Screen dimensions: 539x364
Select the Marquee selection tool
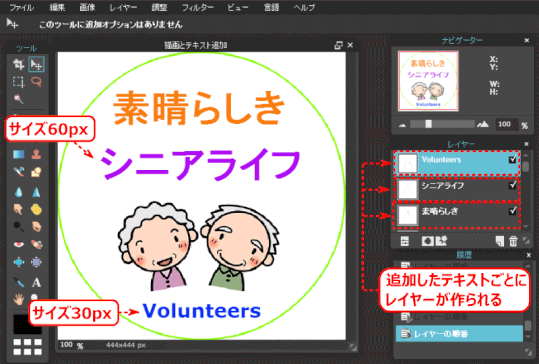pyautogui.click(x=18, y=82)
